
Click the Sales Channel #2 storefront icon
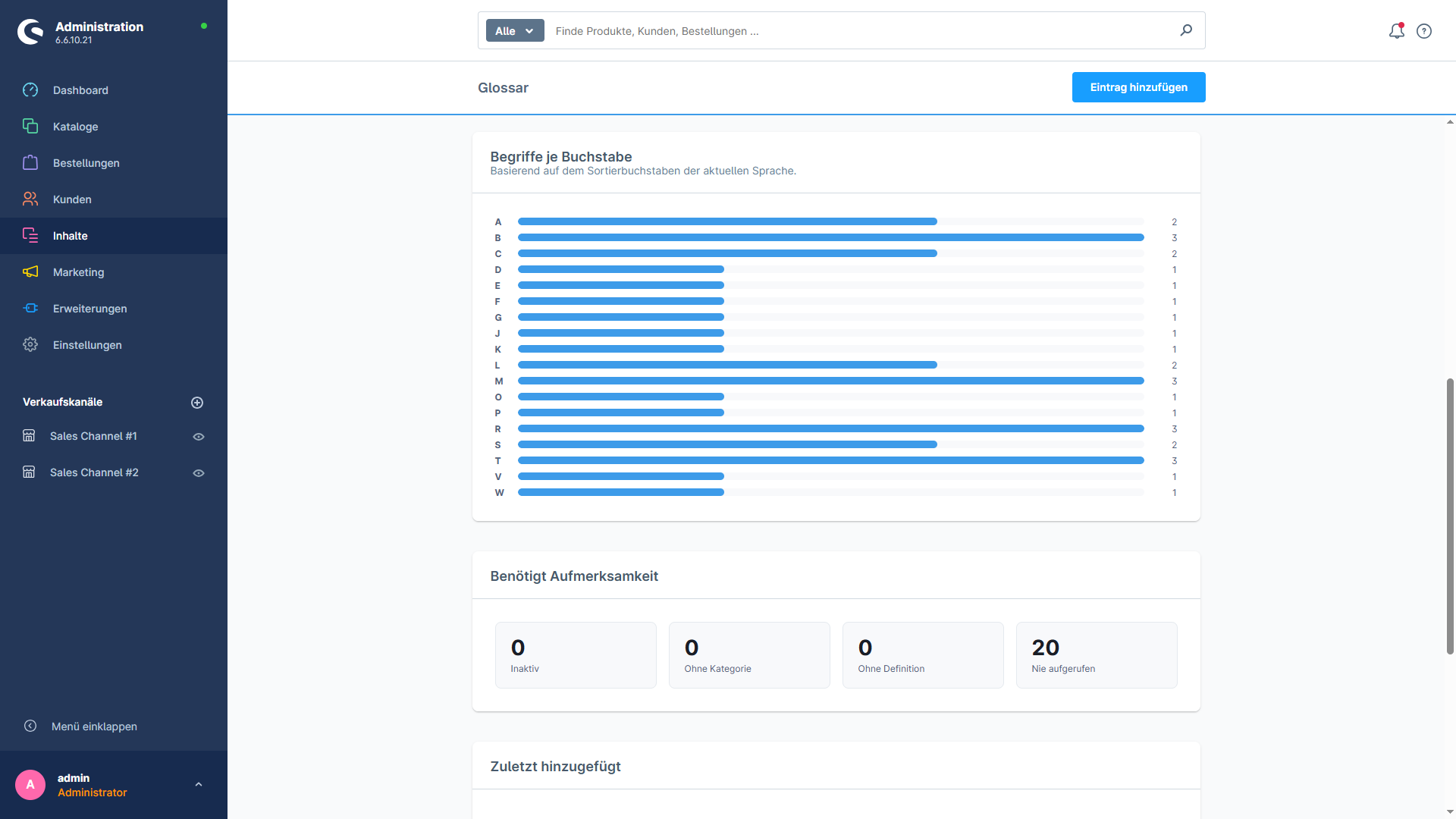click(29, 472)
